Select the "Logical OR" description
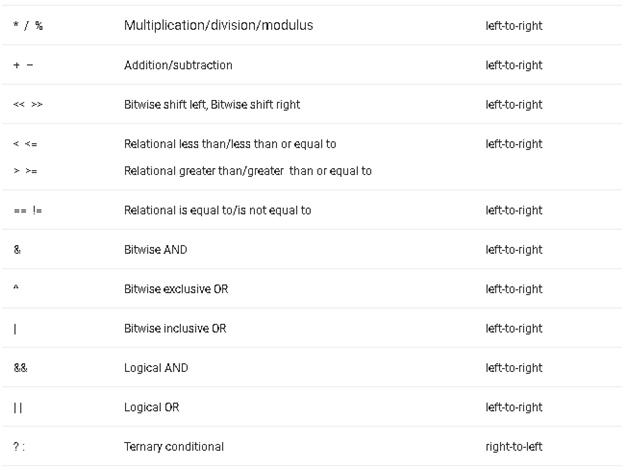This screenshot has width=628, height=470. point(152,407)
